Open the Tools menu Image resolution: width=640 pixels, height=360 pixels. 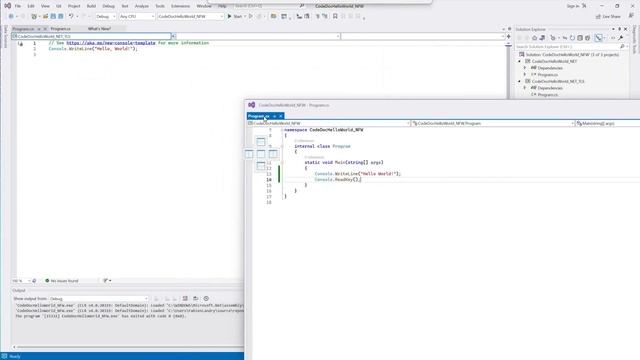(160, 6)
